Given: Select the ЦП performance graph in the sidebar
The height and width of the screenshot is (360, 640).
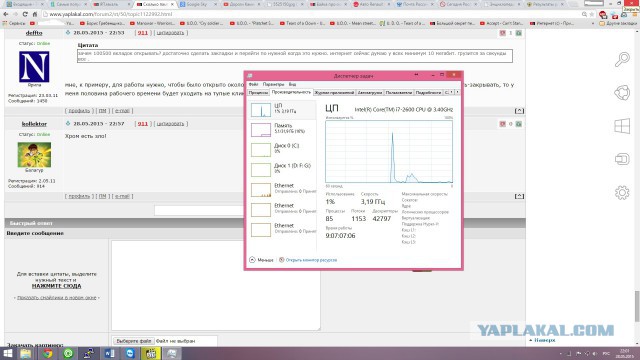Looking at the screenshot, I should pyautogui.click(x=282, y=110).
